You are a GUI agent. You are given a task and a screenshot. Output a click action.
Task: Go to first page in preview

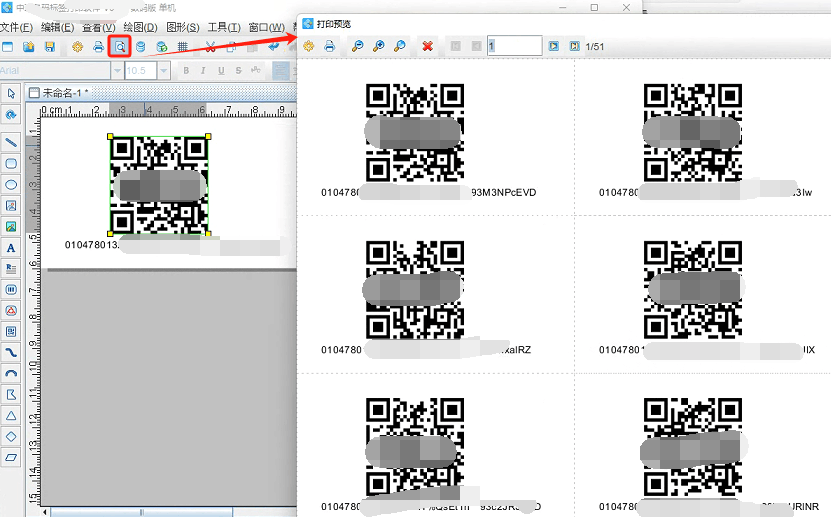[x=455, y=47]
